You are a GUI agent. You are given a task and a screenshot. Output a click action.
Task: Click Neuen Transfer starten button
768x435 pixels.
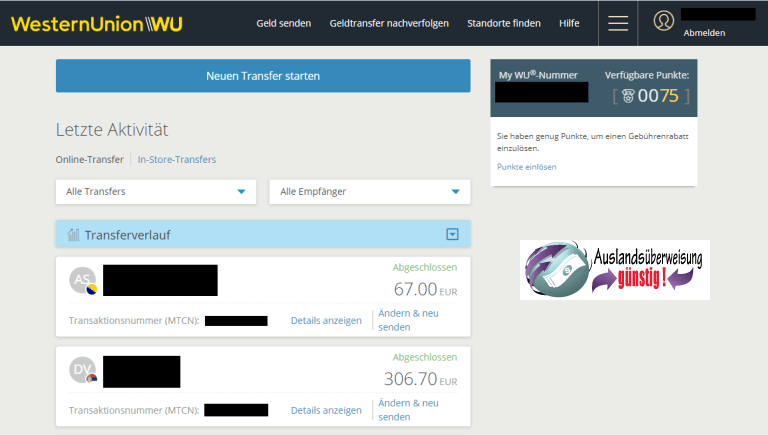click(x=263, y=76)
